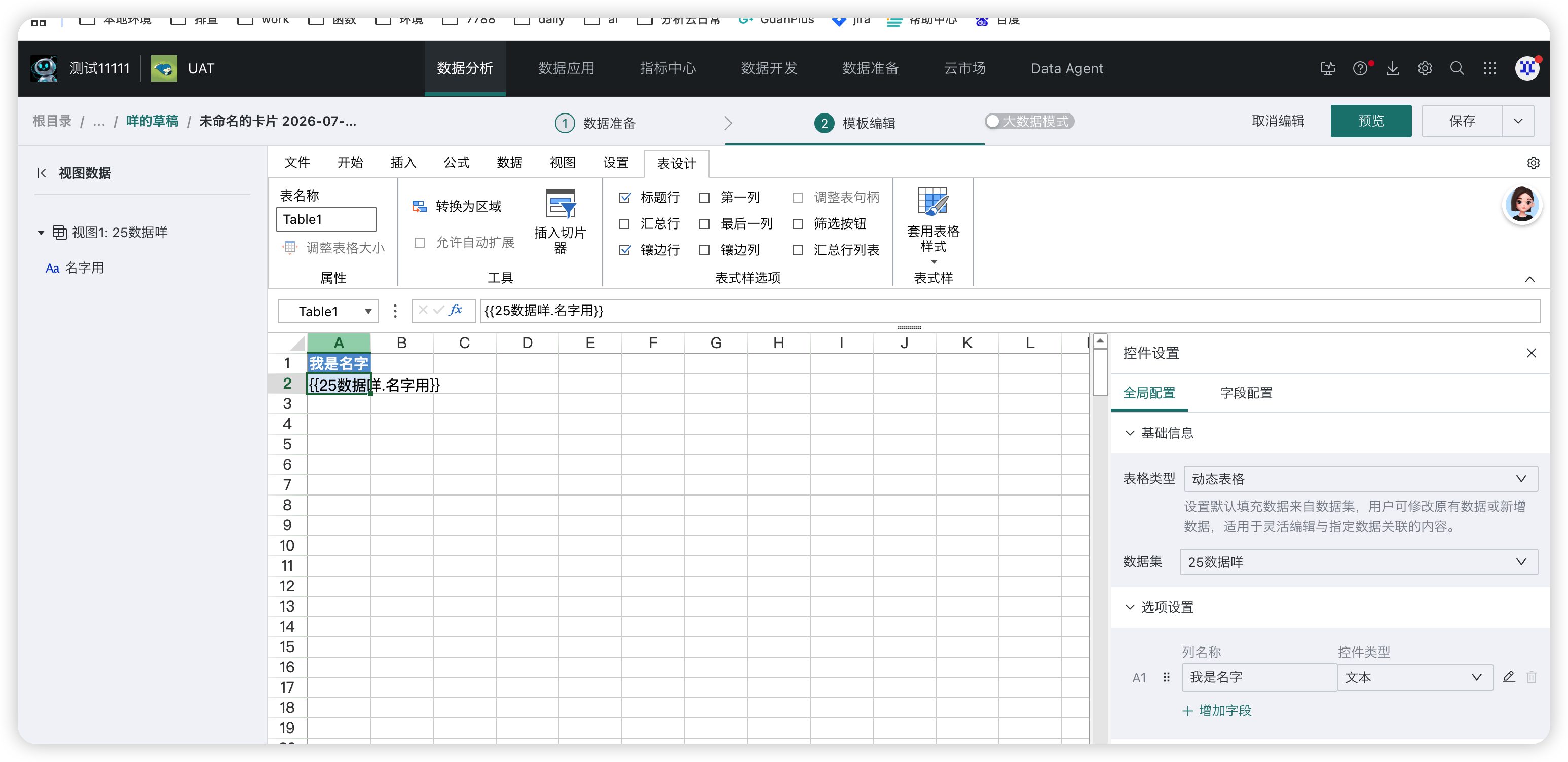Screen dimensions: 1568x762
Task: Click the robot logo next to 测试11111
Action: pos(44,68)
